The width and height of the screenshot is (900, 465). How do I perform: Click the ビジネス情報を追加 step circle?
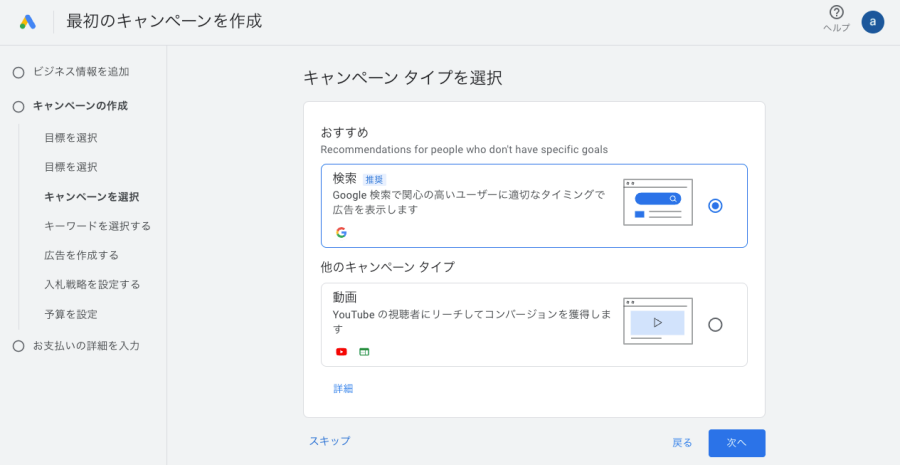pos(18,72)
